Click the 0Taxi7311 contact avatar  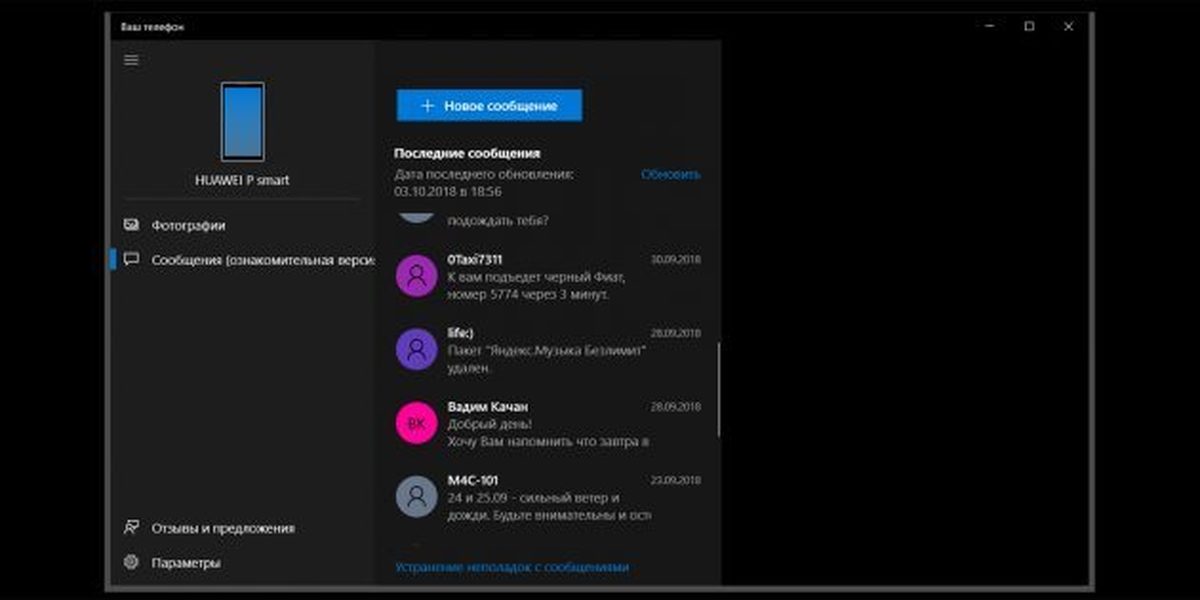417,276
